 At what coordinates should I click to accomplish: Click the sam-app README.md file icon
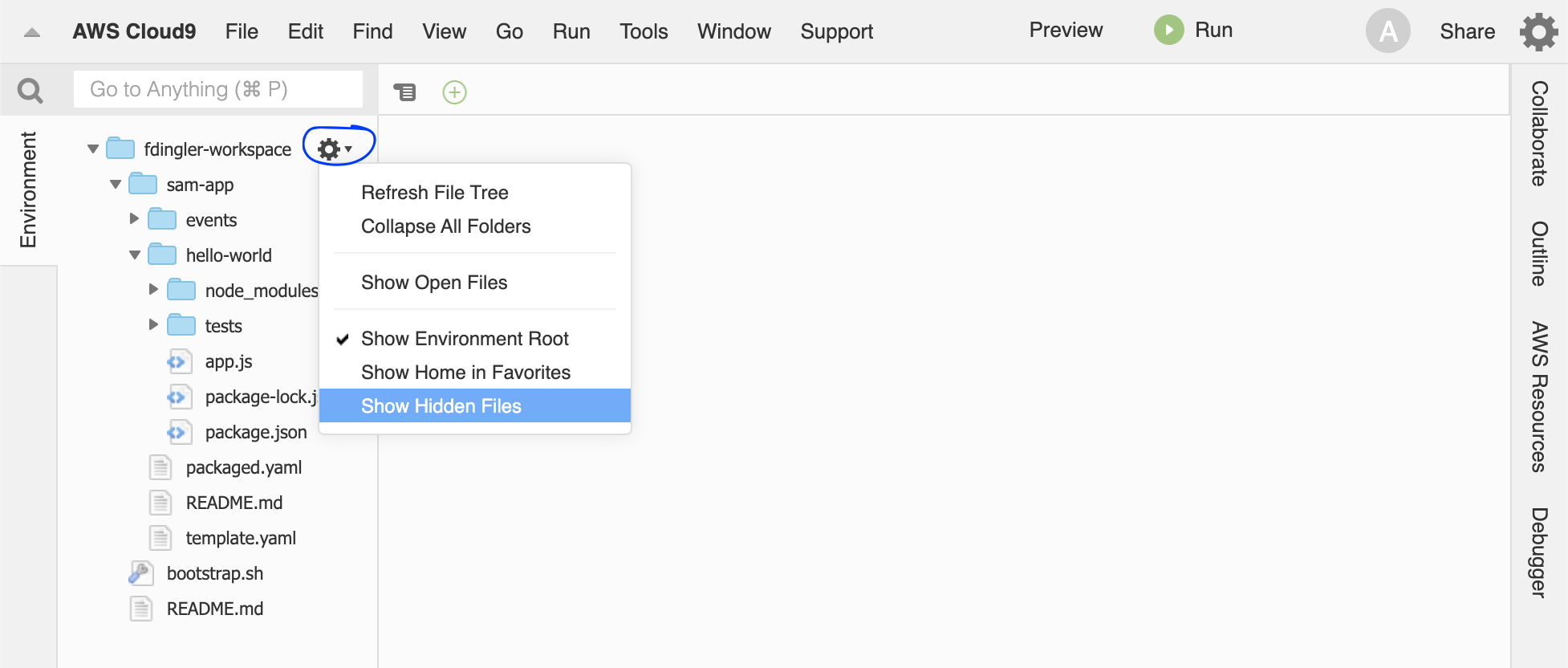(x=160, y=503)
